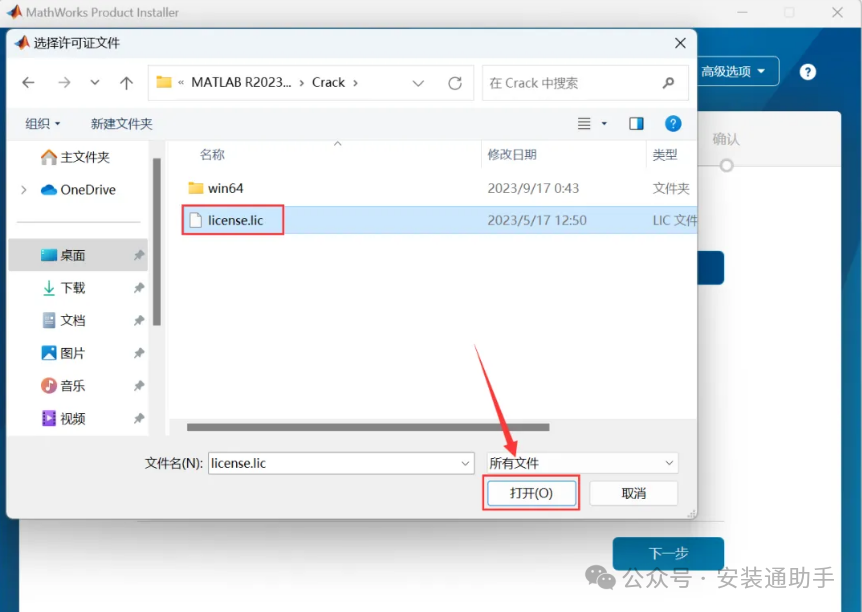862x612 pixels.
Task: Sort files by 类型 column
Action: point(665,155)
